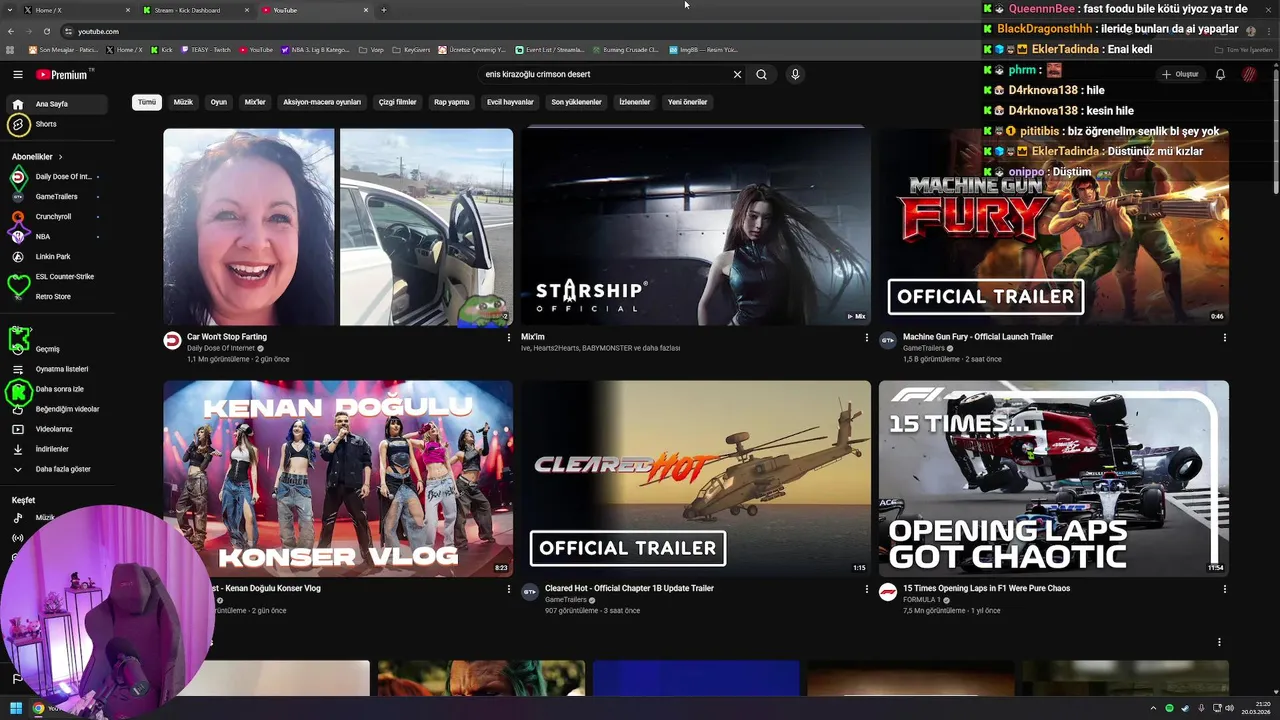Screen dimensions: 1280x720
Task: Open Cleared Hot official trailer thumbnail
Action: (x=696, y=478)
